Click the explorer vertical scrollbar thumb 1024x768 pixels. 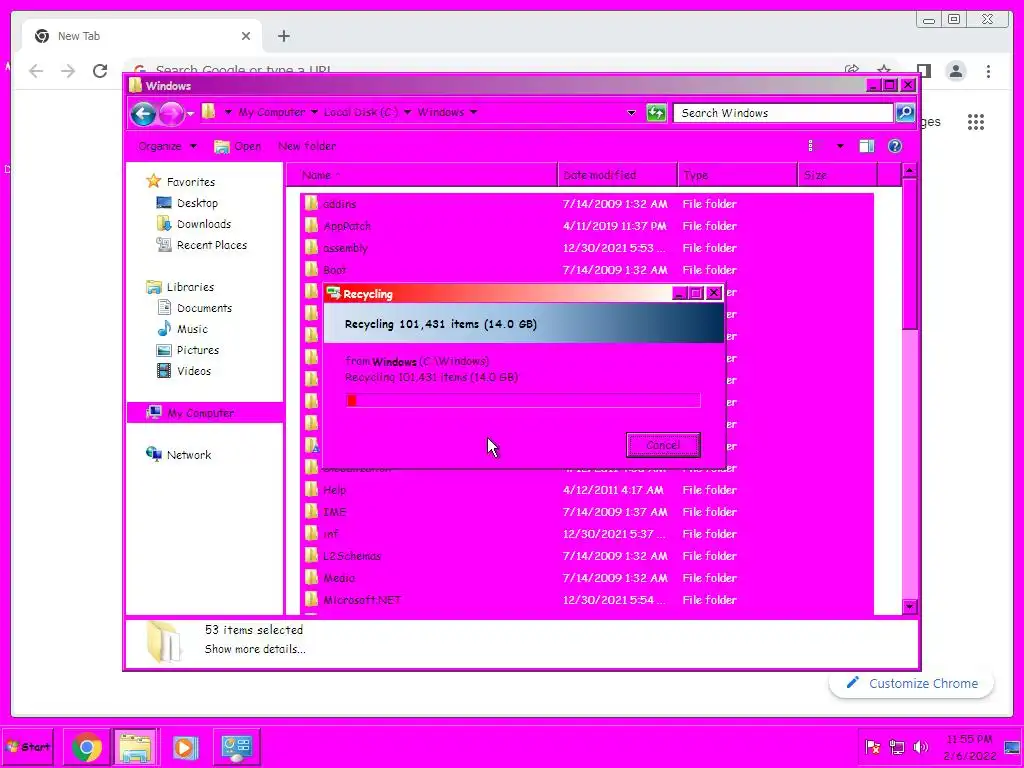point(910,255)
